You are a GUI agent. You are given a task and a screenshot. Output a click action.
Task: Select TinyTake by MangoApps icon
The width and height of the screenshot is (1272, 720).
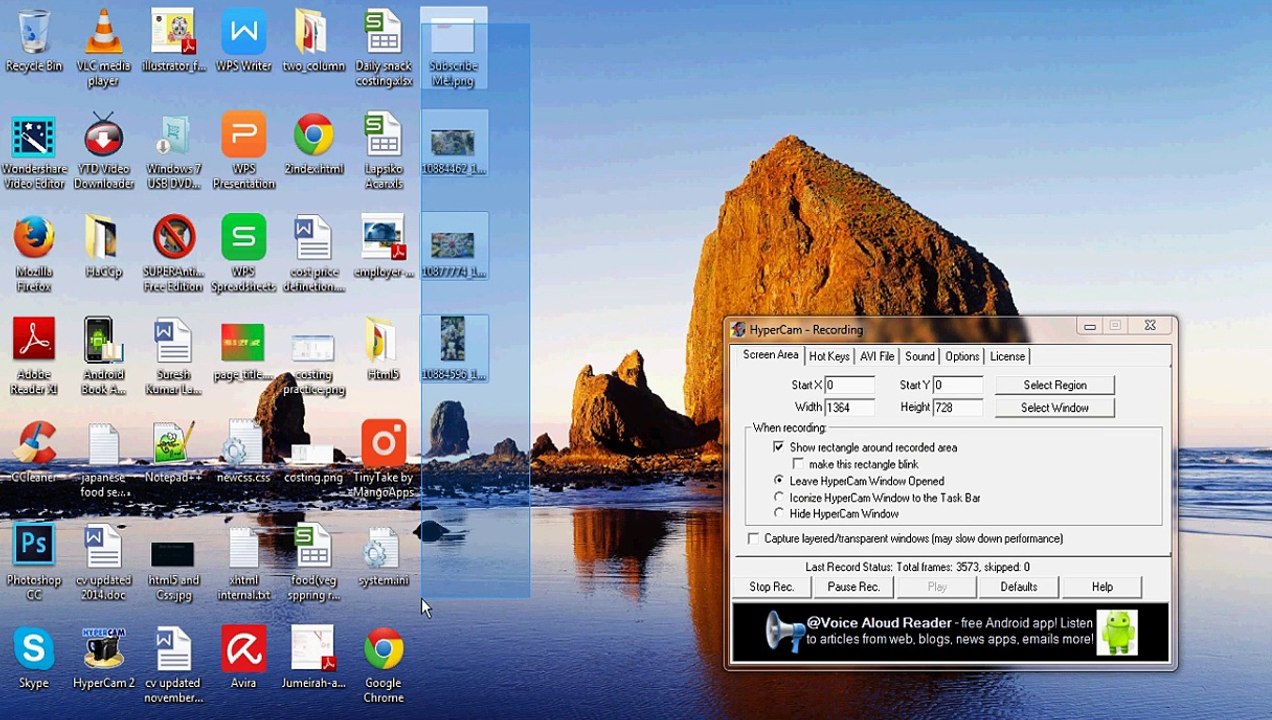[383, 459]
